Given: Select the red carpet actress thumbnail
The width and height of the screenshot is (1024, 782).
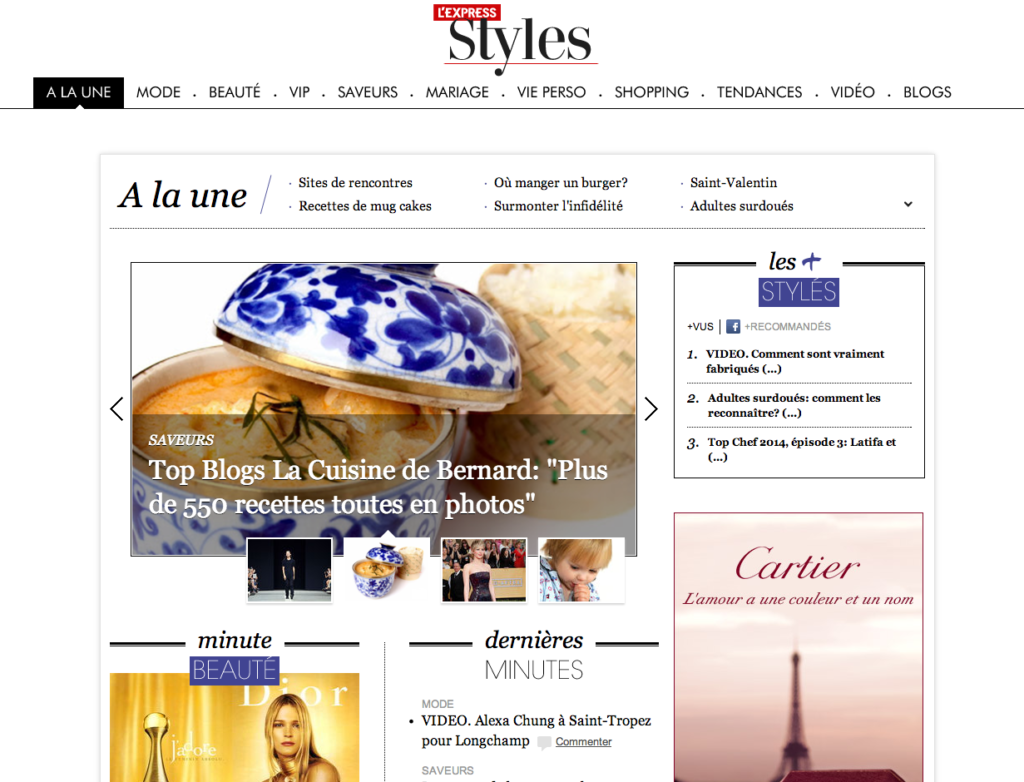Looking at the screenshot, I should click(x=484, y=570).
